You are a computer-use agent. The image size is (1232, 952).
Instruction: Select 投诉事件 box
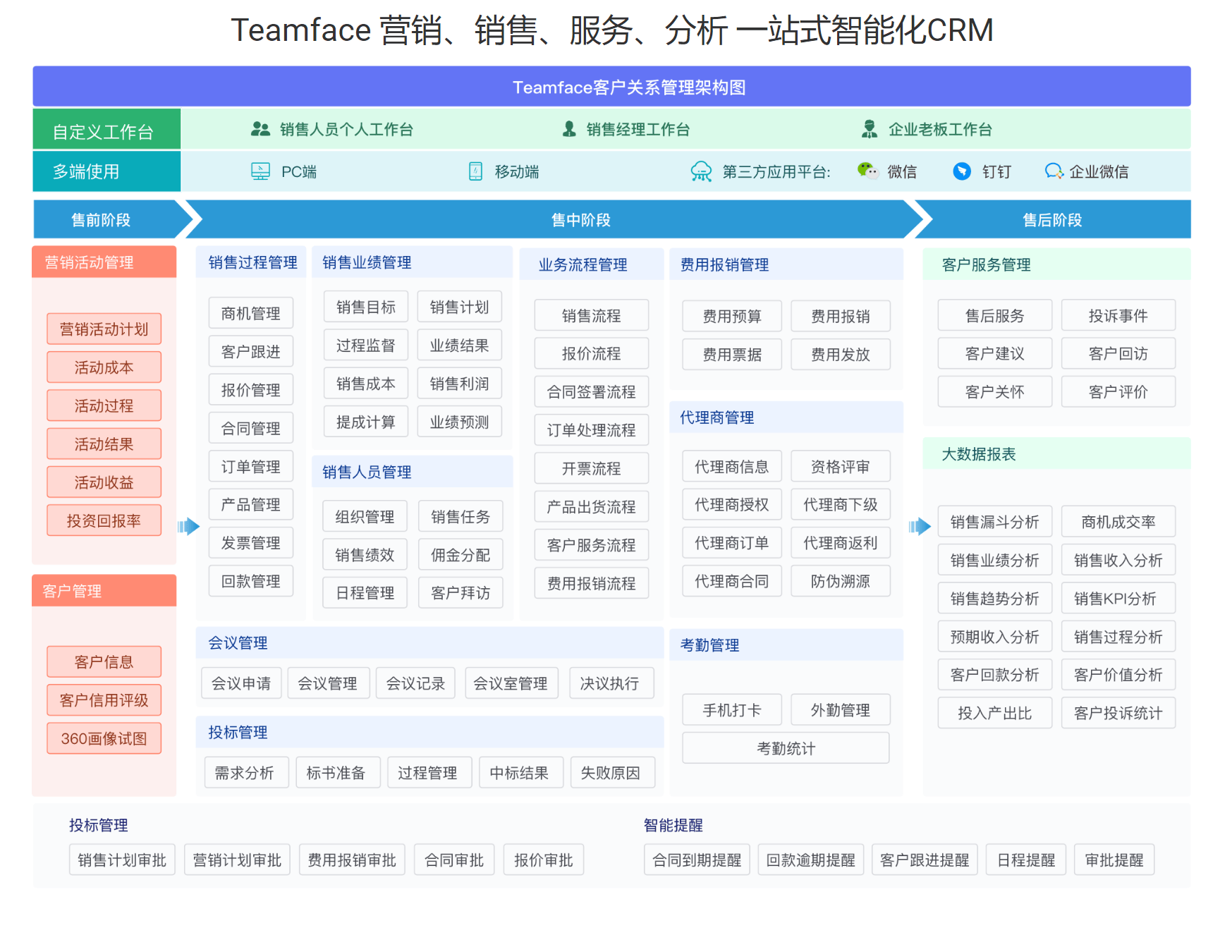point(1118,315)
